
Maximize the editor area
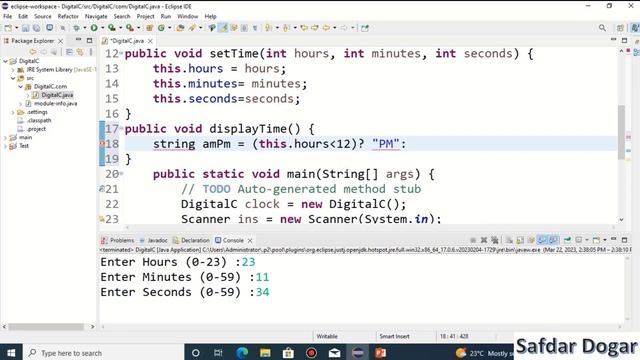point(624,40)
